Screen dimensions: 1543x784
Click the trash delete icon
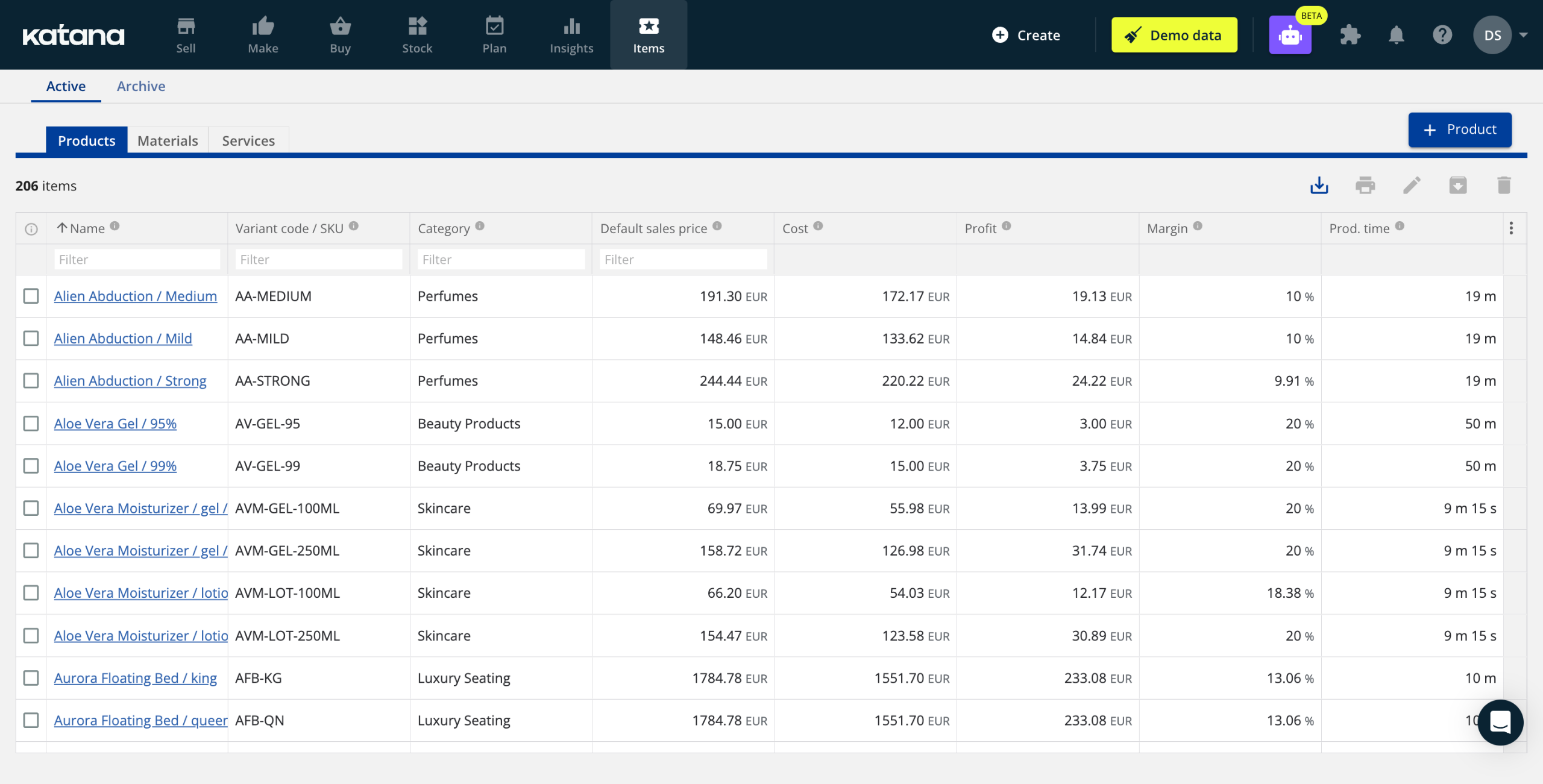coord(1504,185)
